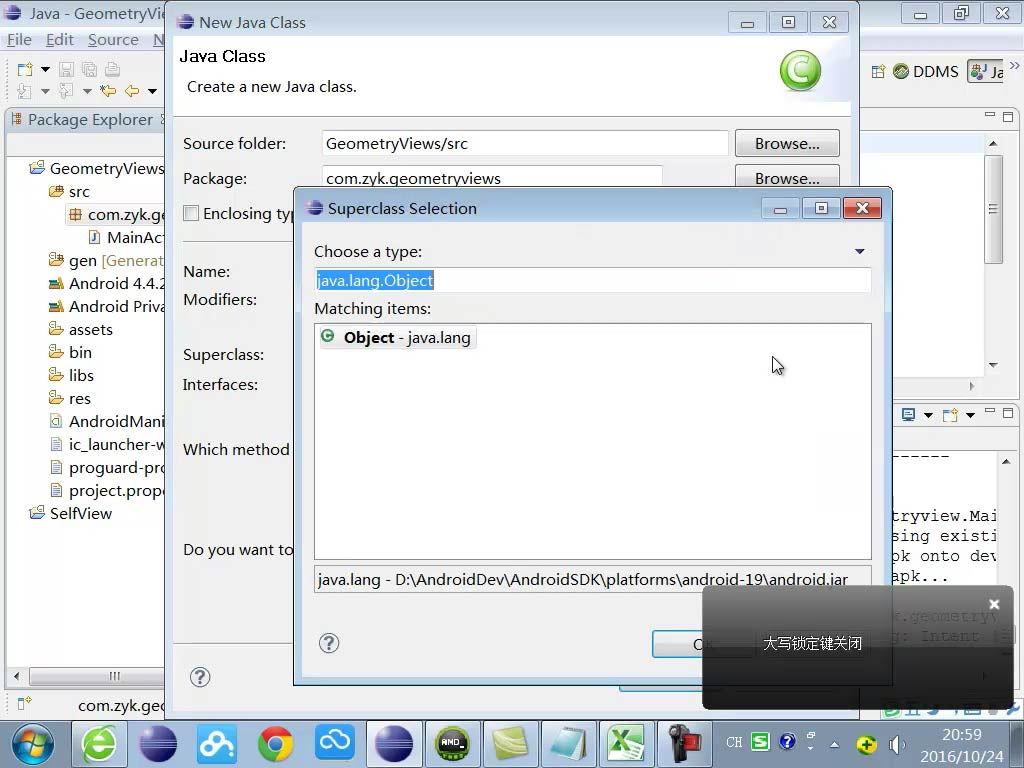1024x768 pixels.
Task: Show more perspectives chevron
Action: point(1014,65)
